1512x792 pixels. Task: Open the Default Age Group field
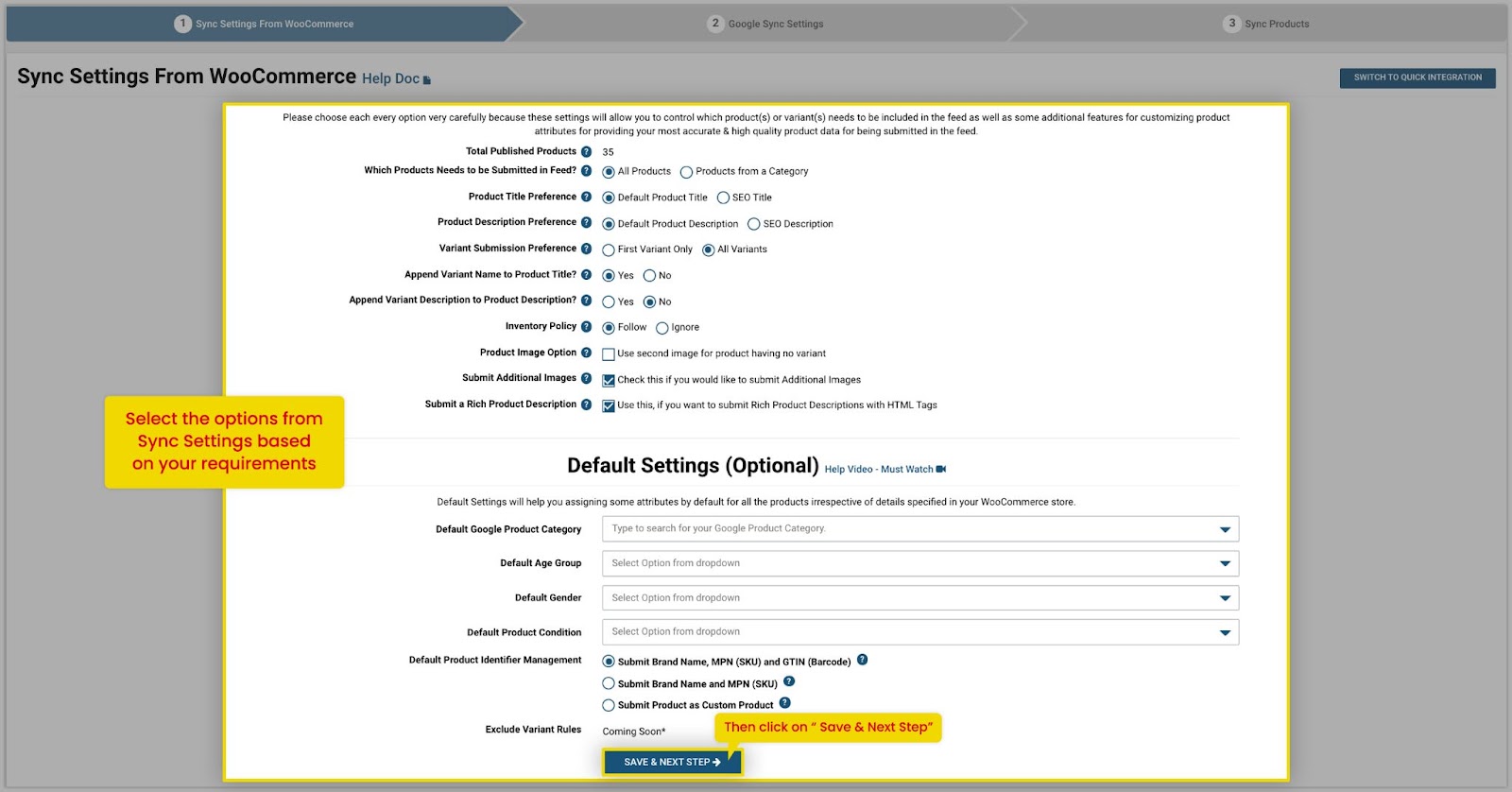pos(920,563)
